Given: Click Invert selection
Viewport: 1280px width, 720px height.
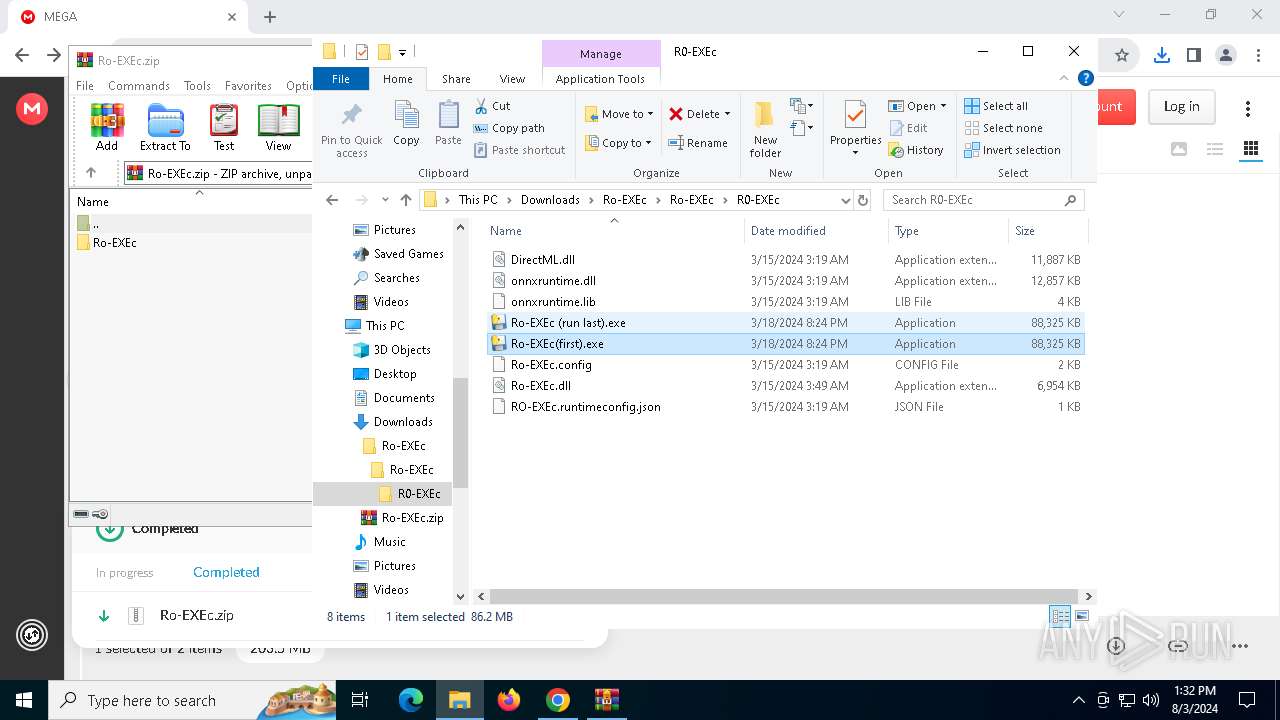Looking at the screenshot, I should 1012,150.
